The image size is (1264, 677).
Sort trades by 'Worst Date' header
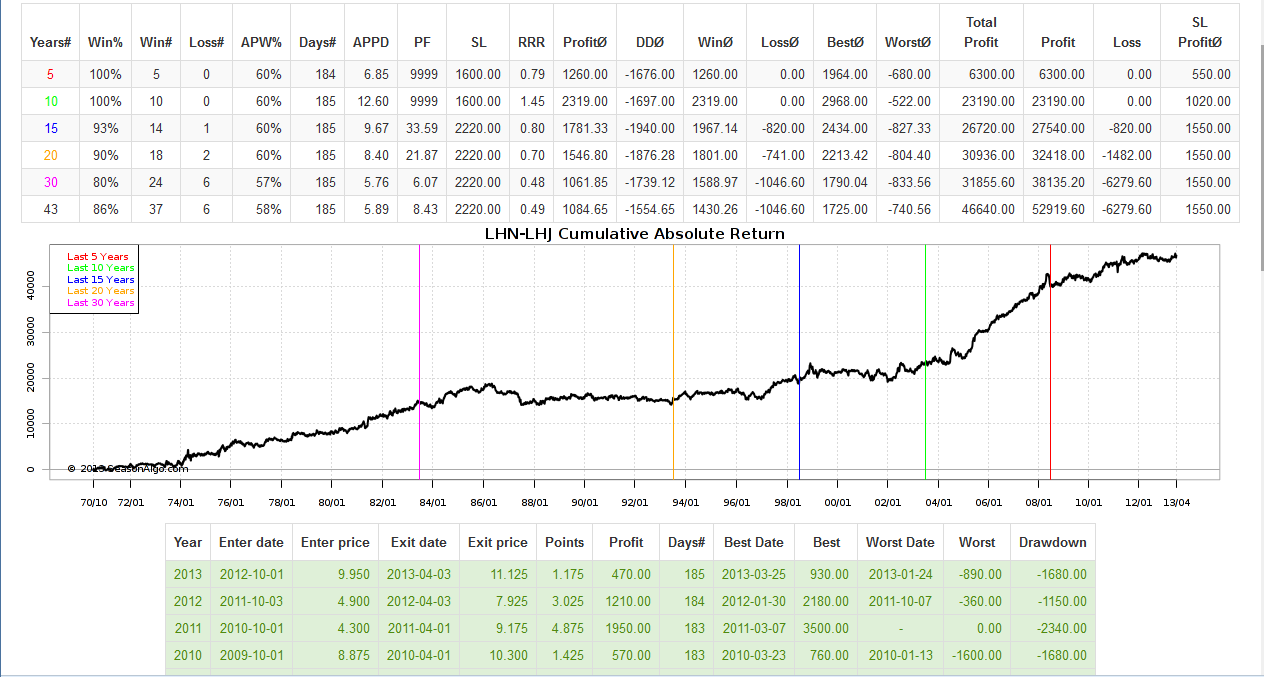900,542
